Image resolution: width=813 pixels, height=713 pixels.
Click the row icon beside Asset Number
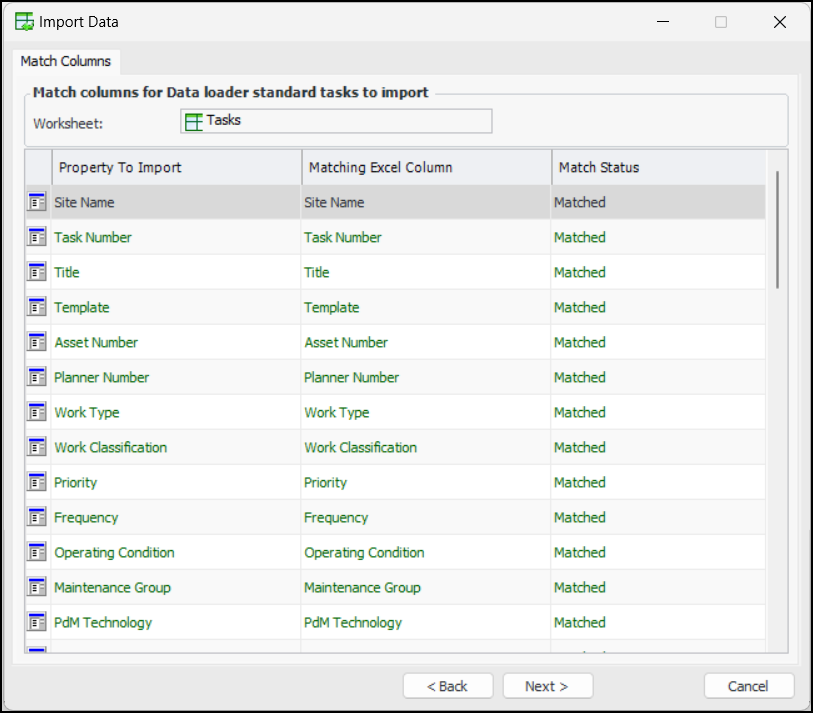pos(37,342)
